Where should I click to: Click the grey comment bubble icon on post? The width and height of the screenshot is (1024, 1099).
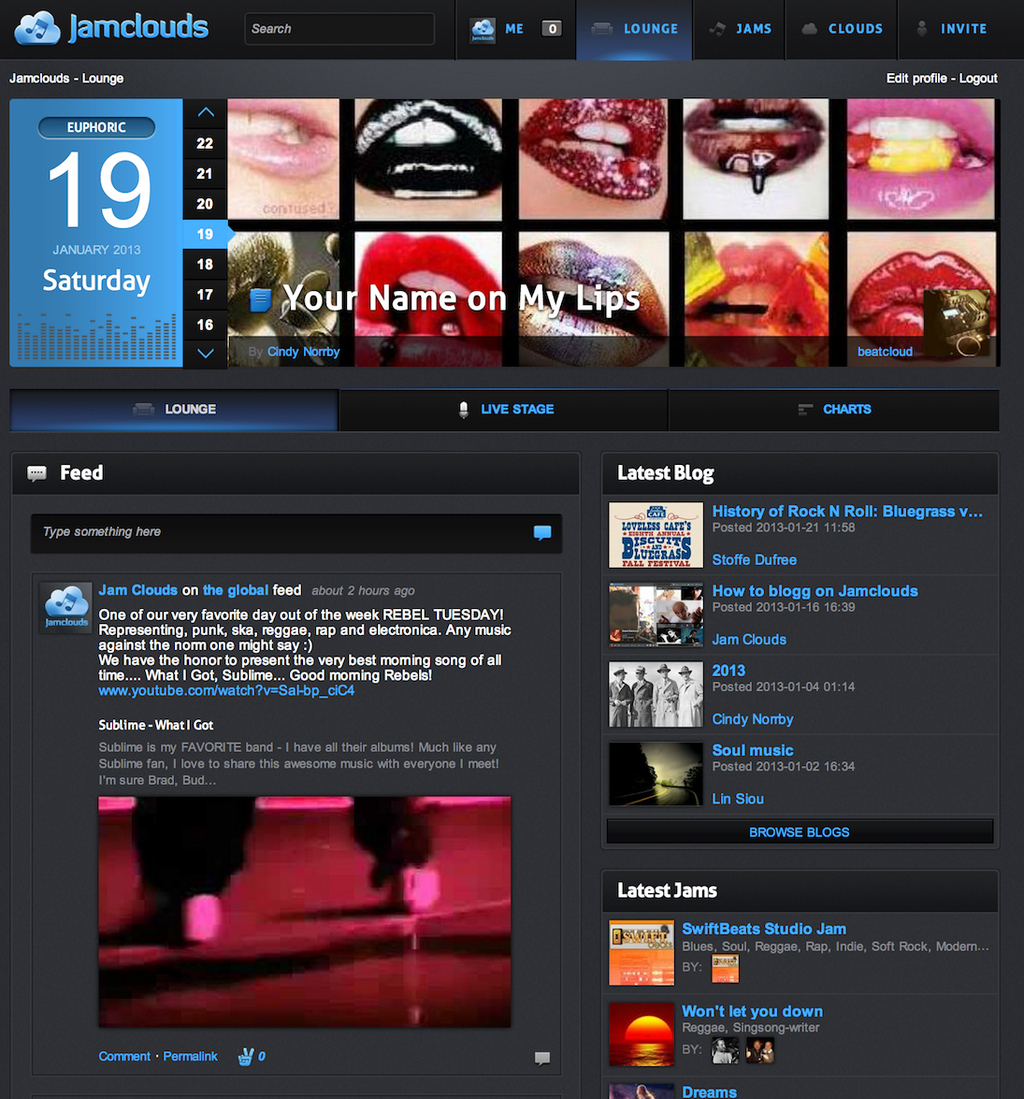[x=542, y=1058]
